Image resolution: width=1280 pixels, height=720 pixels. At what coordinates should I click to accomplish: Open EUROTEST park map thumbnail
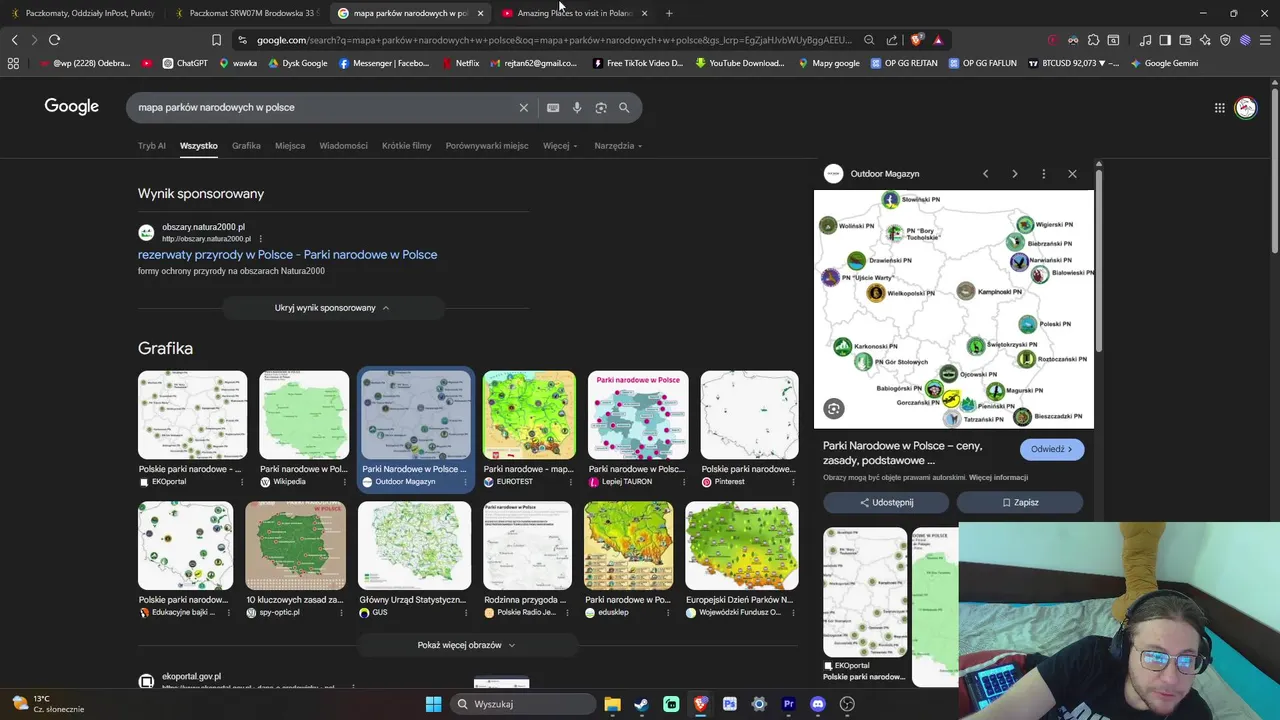click(x=529, y=415)
